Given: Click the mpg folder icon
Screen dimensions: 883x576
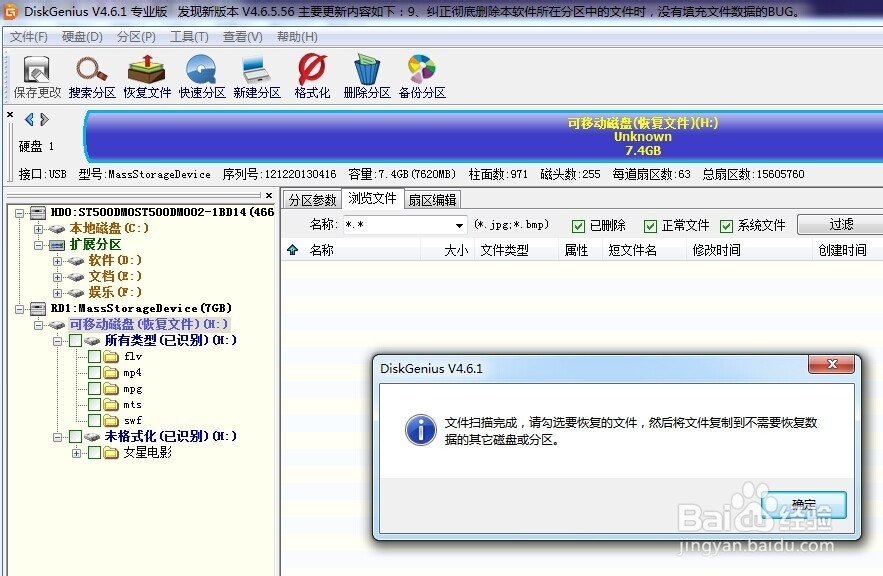Looking at the screenshot, I should [x=111, y=389].
